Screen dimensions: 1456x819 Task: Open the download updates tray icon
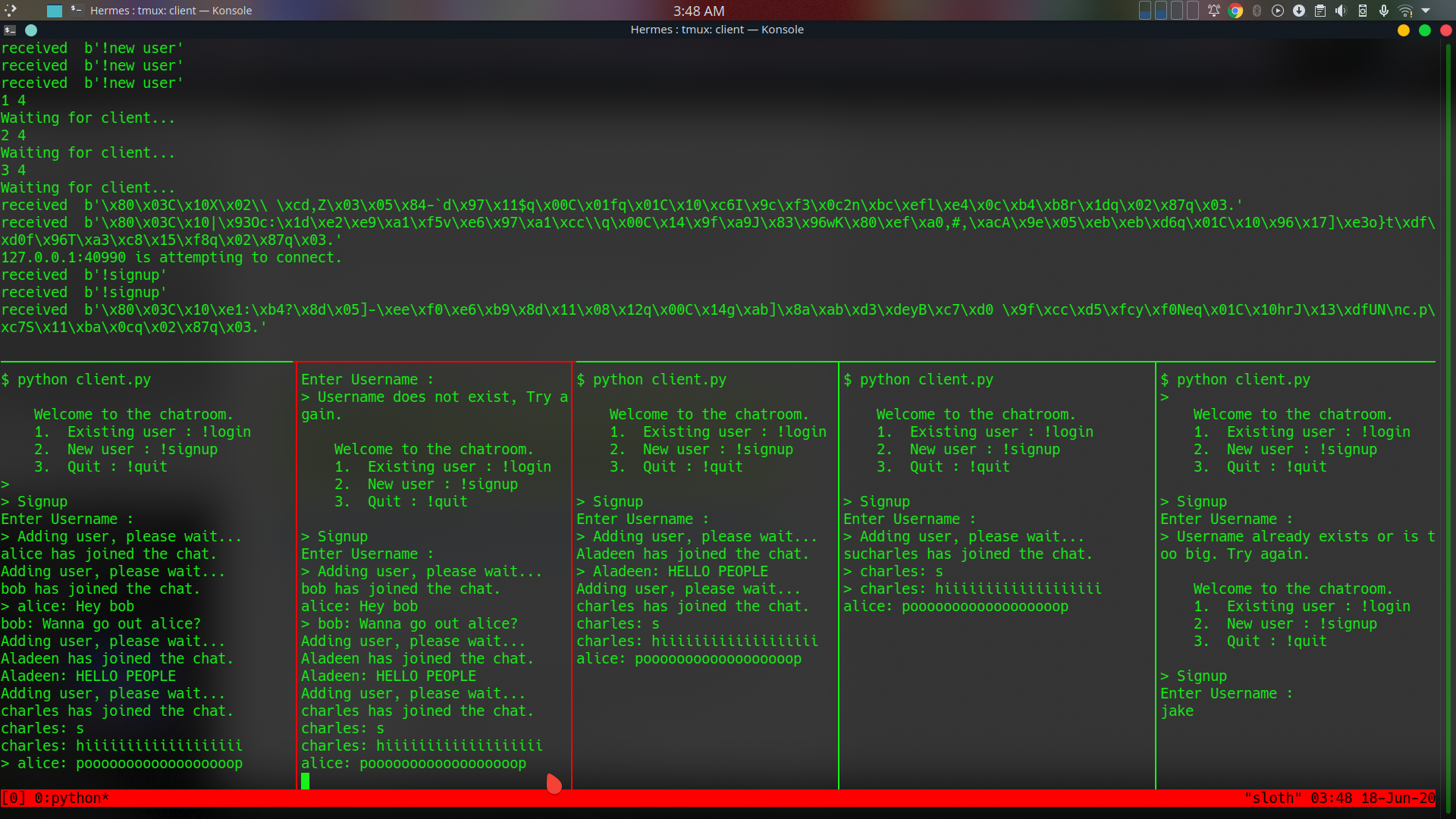coord(1299,11)
